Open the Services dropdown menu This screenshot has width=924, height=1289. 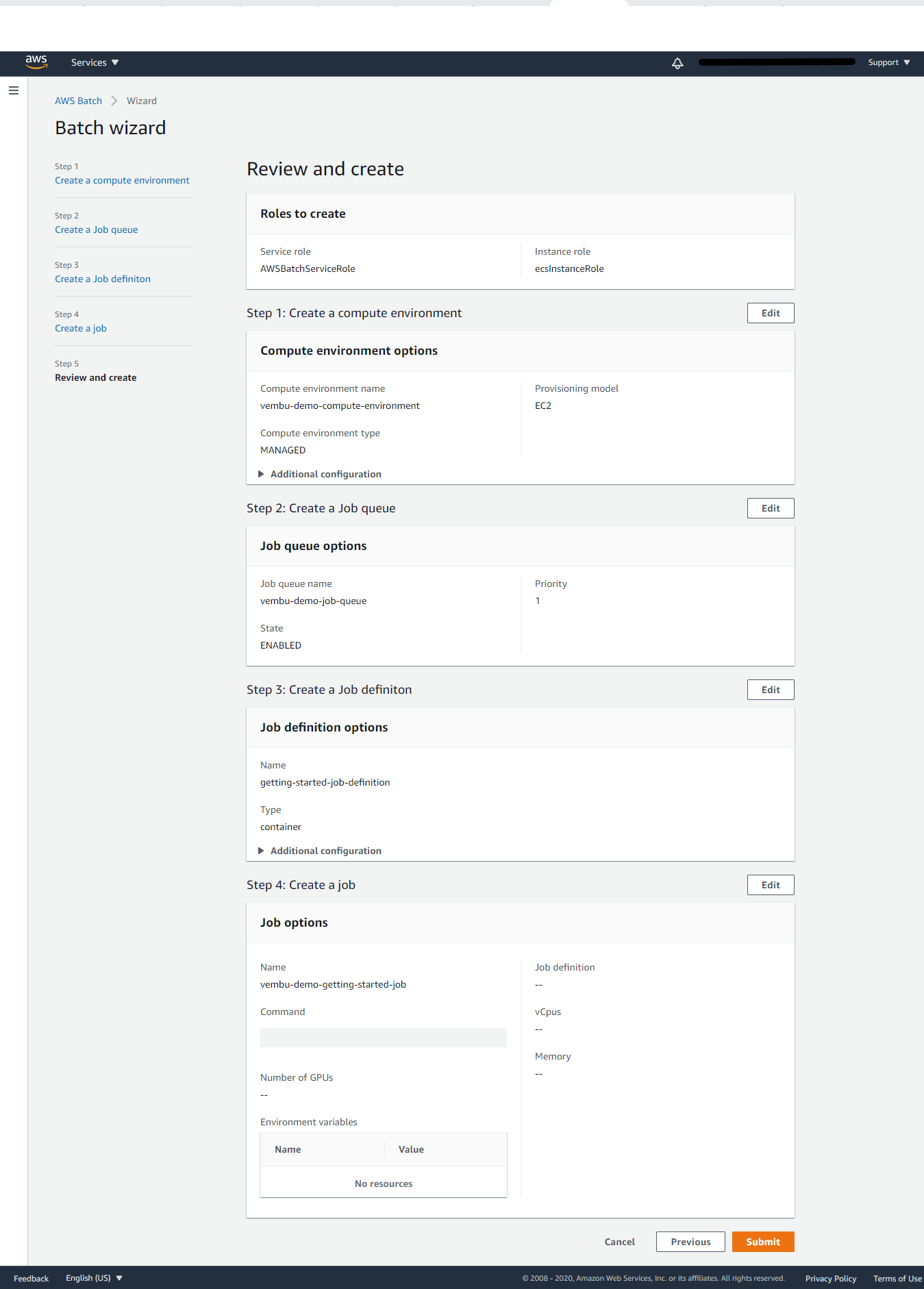95,62
